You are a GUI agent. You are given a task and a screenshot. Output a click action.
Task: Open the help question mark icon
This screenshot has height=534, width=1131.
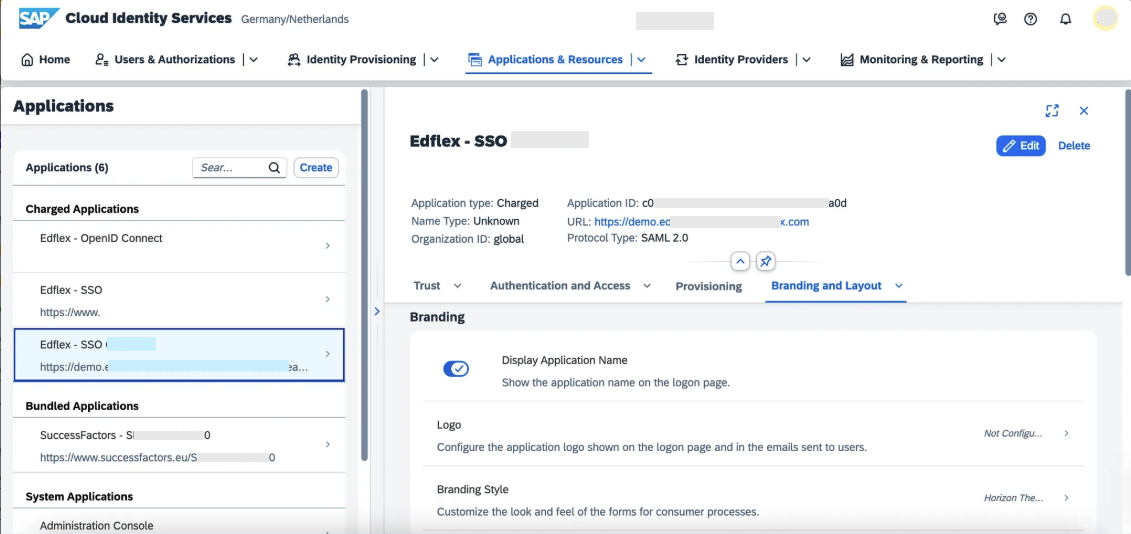(1031, 19)
